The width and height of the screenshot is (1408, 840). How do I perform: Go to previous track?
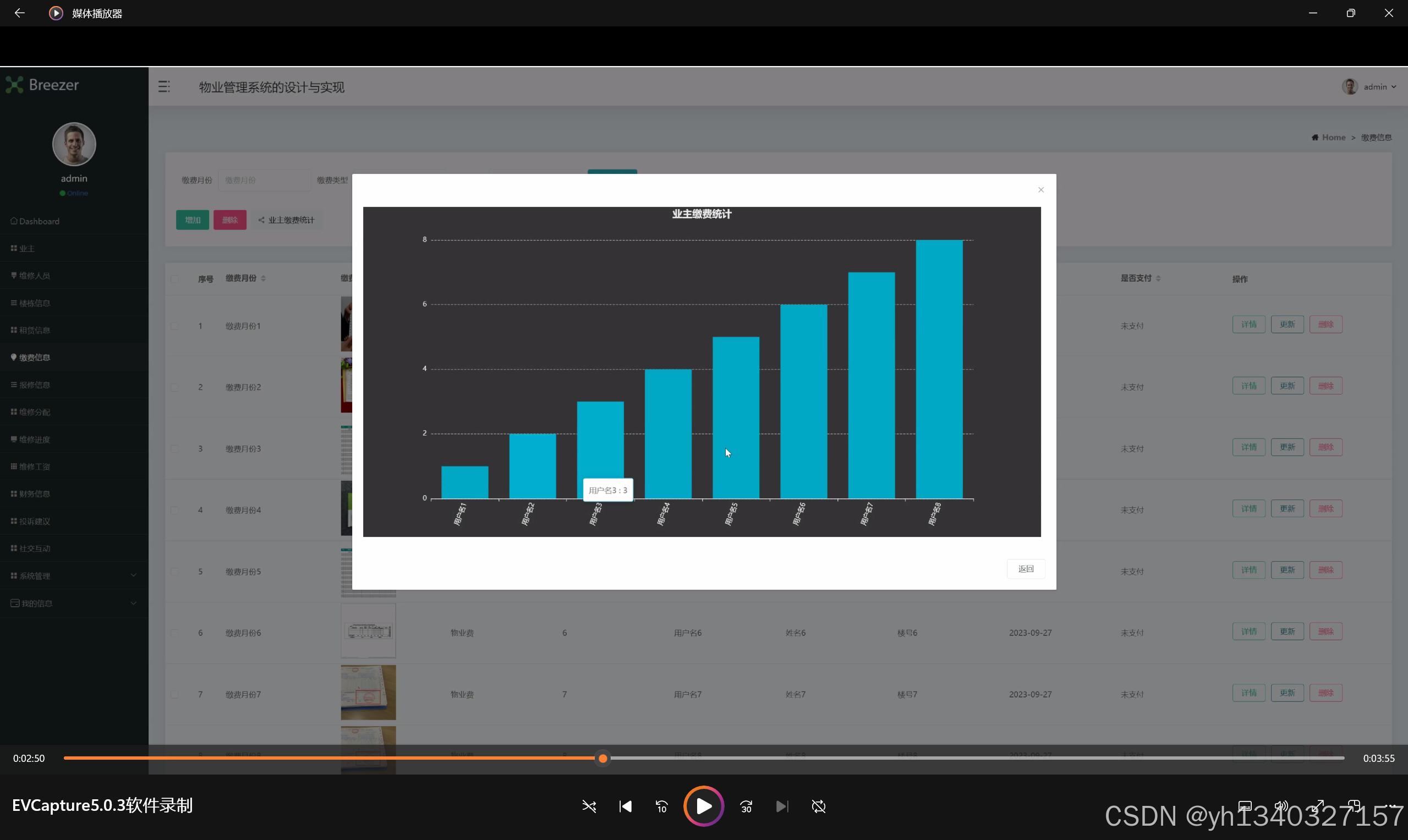click(625, 806)
